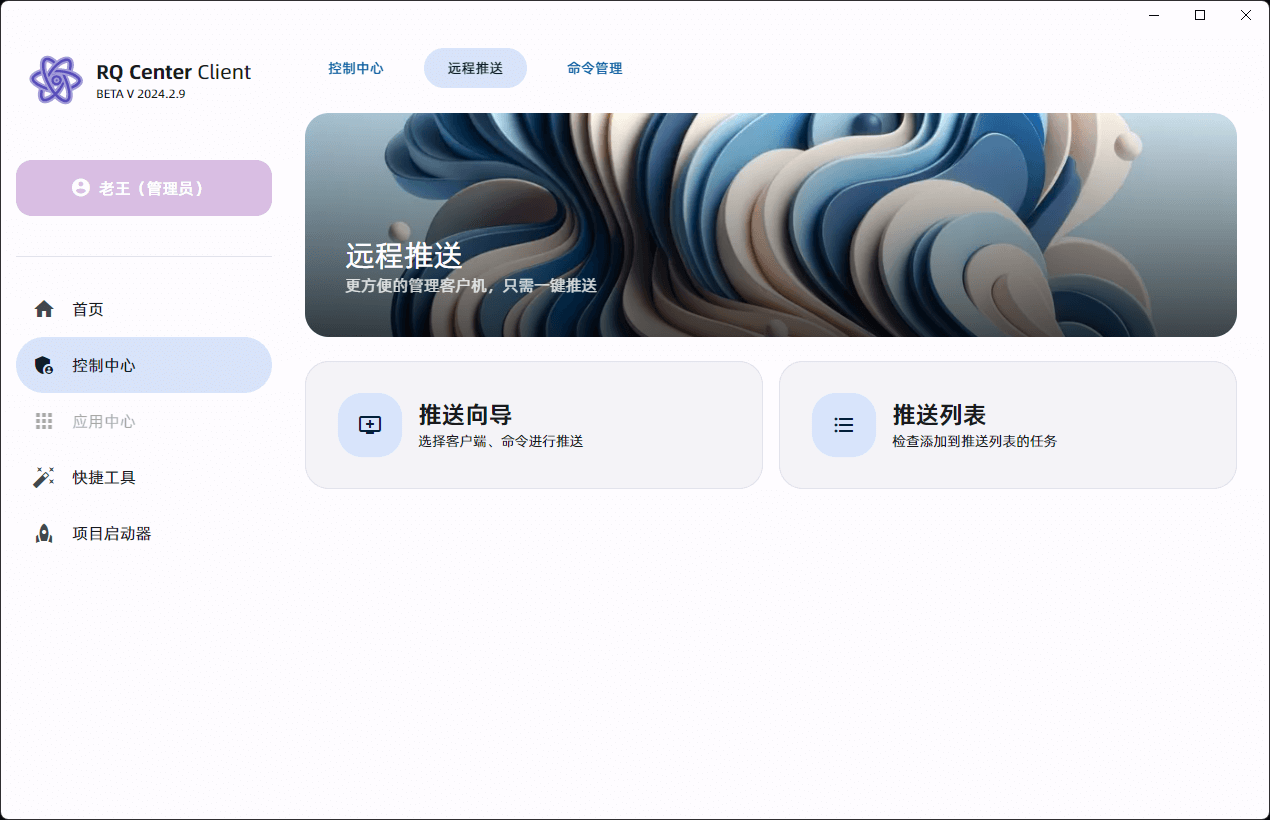Open the 命令管理 tab

point(594,68)
